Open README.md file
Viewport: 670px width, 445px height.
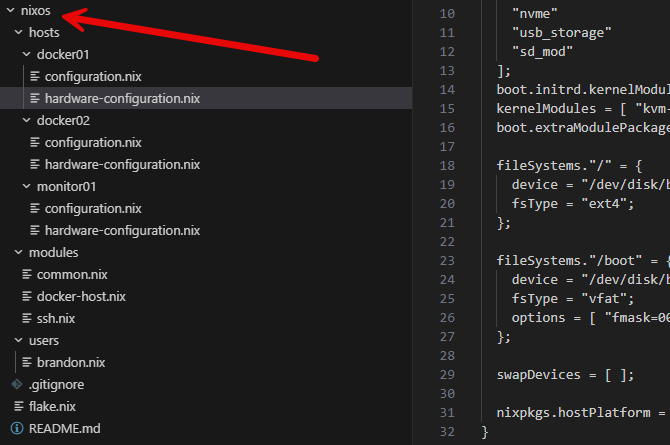click(65, 428)
